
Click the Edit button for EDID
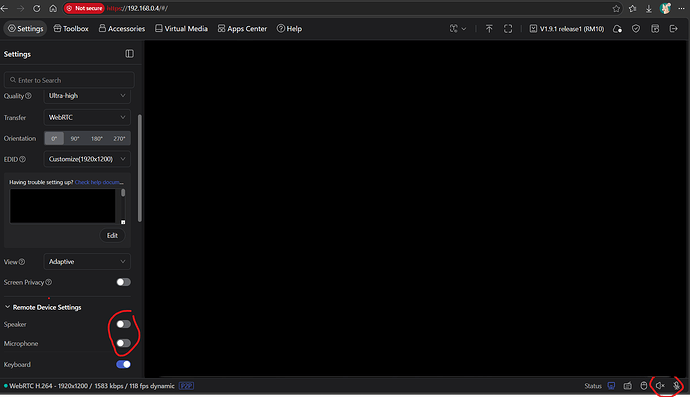[x=112, y=235]
